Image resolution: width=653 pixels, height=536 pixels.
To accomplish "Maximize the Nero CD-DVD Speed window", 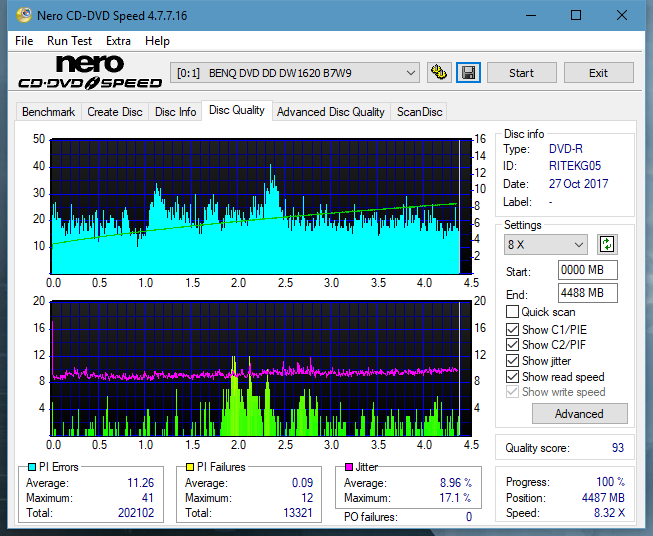I will pos(576,15).
